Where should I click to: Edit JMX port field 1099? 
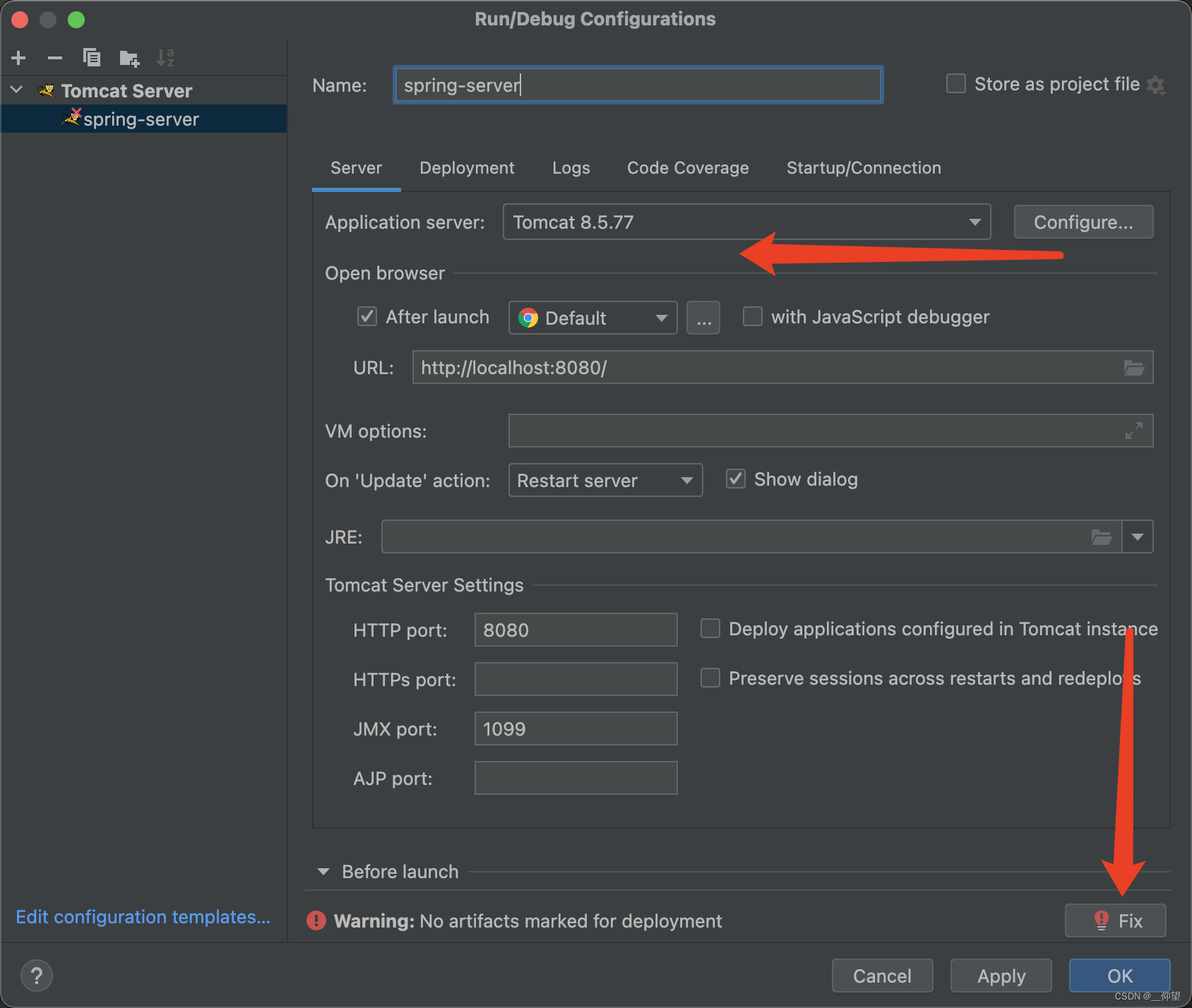(576, 728)
